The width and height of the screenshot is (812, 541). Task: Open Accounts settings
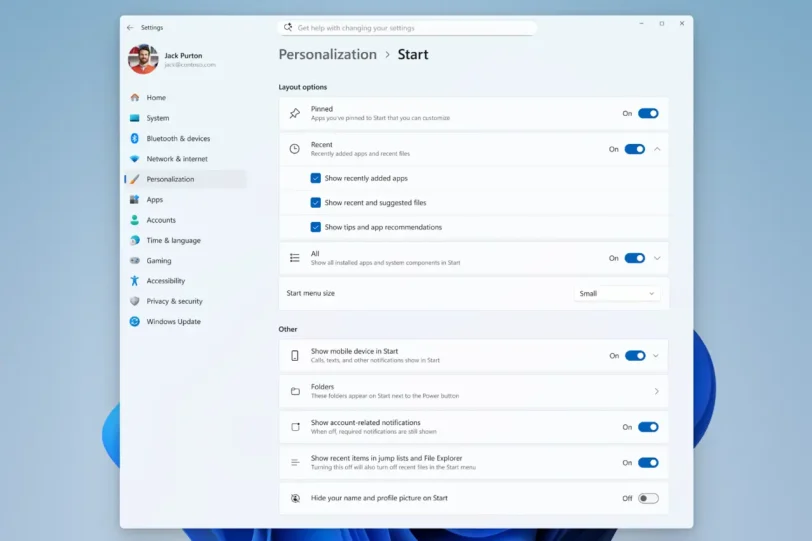coord(185,220)
